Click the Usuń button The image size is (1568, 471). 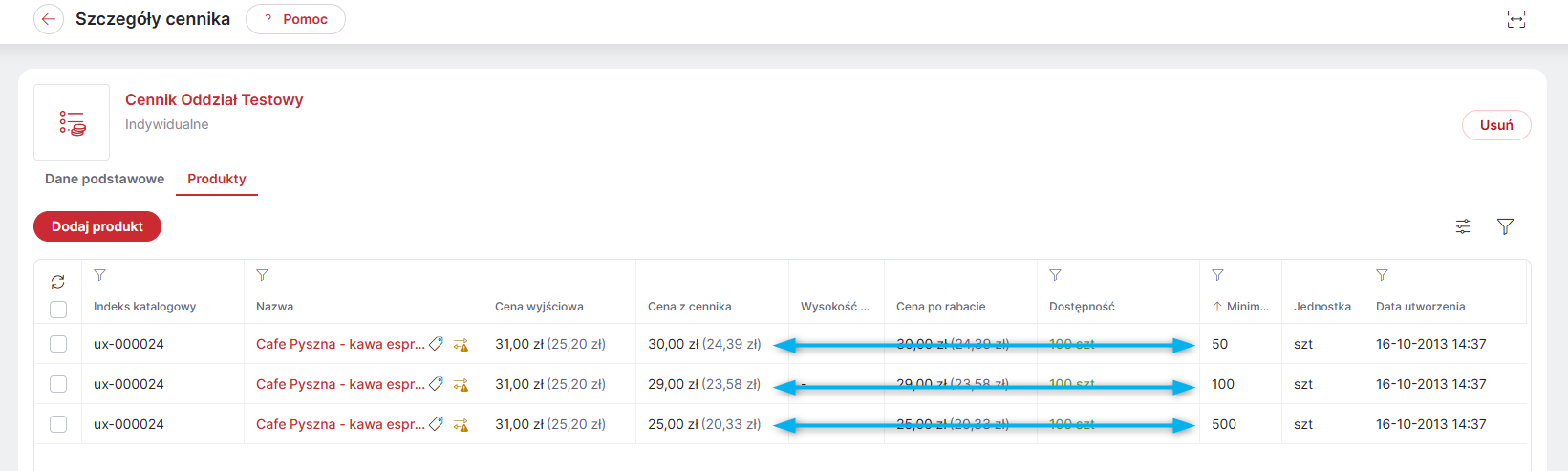[1496, 125]
